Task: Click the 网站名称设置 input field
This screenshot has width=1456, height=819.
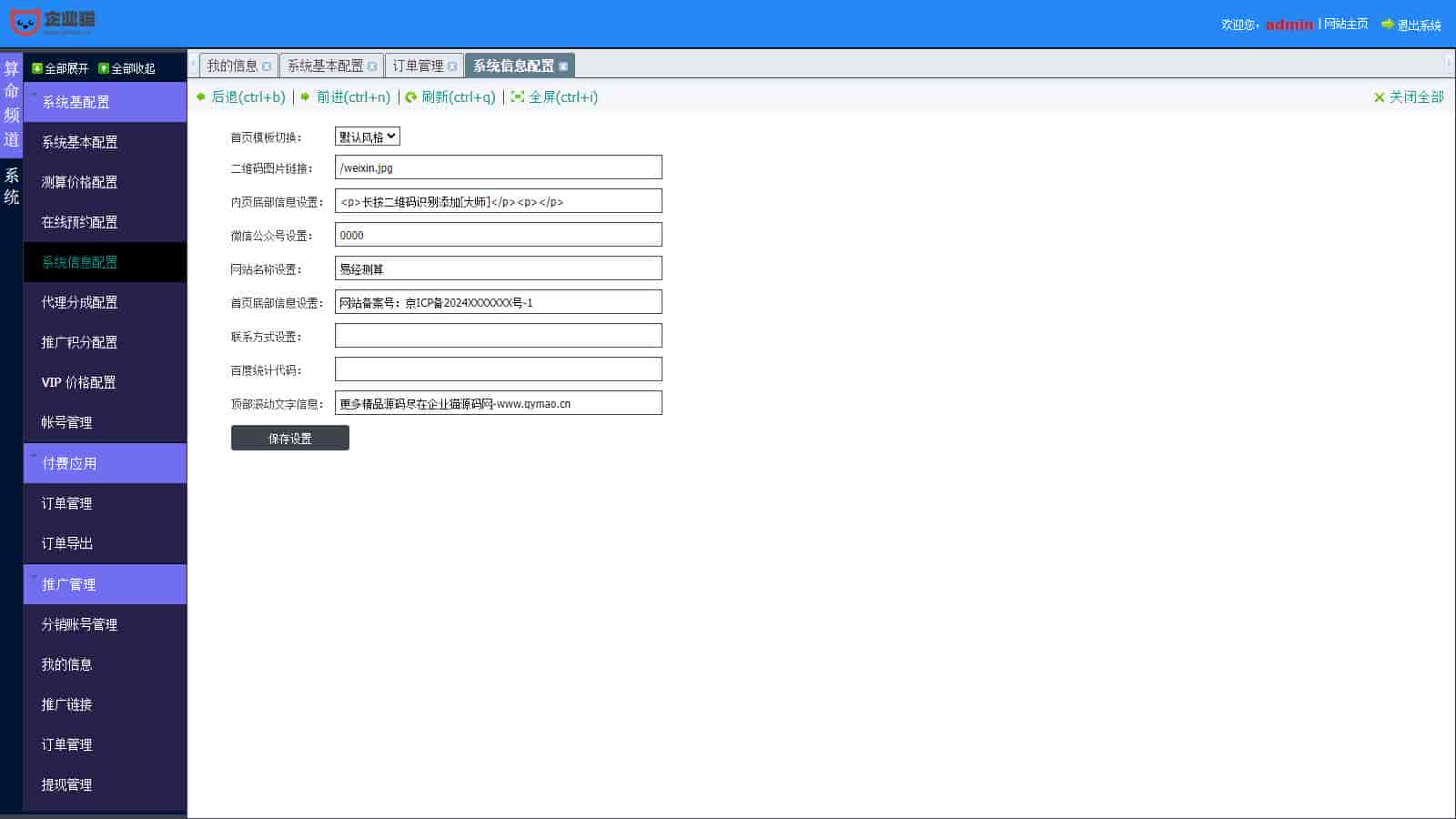Action: (499, 268)
